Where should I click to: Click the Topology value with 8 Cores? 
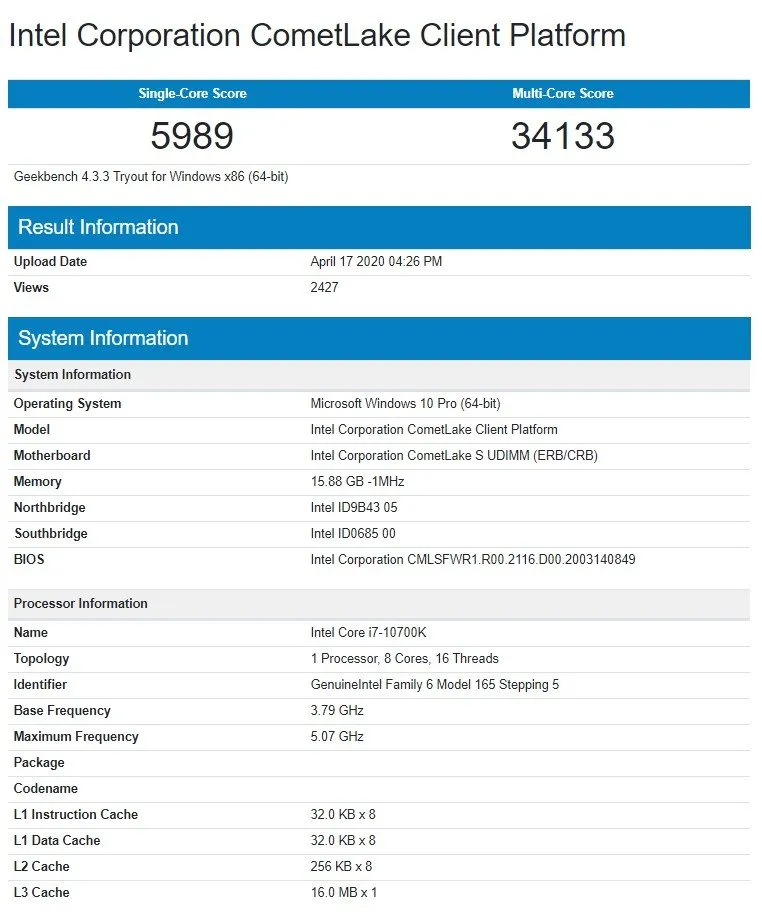coord(404,659)
